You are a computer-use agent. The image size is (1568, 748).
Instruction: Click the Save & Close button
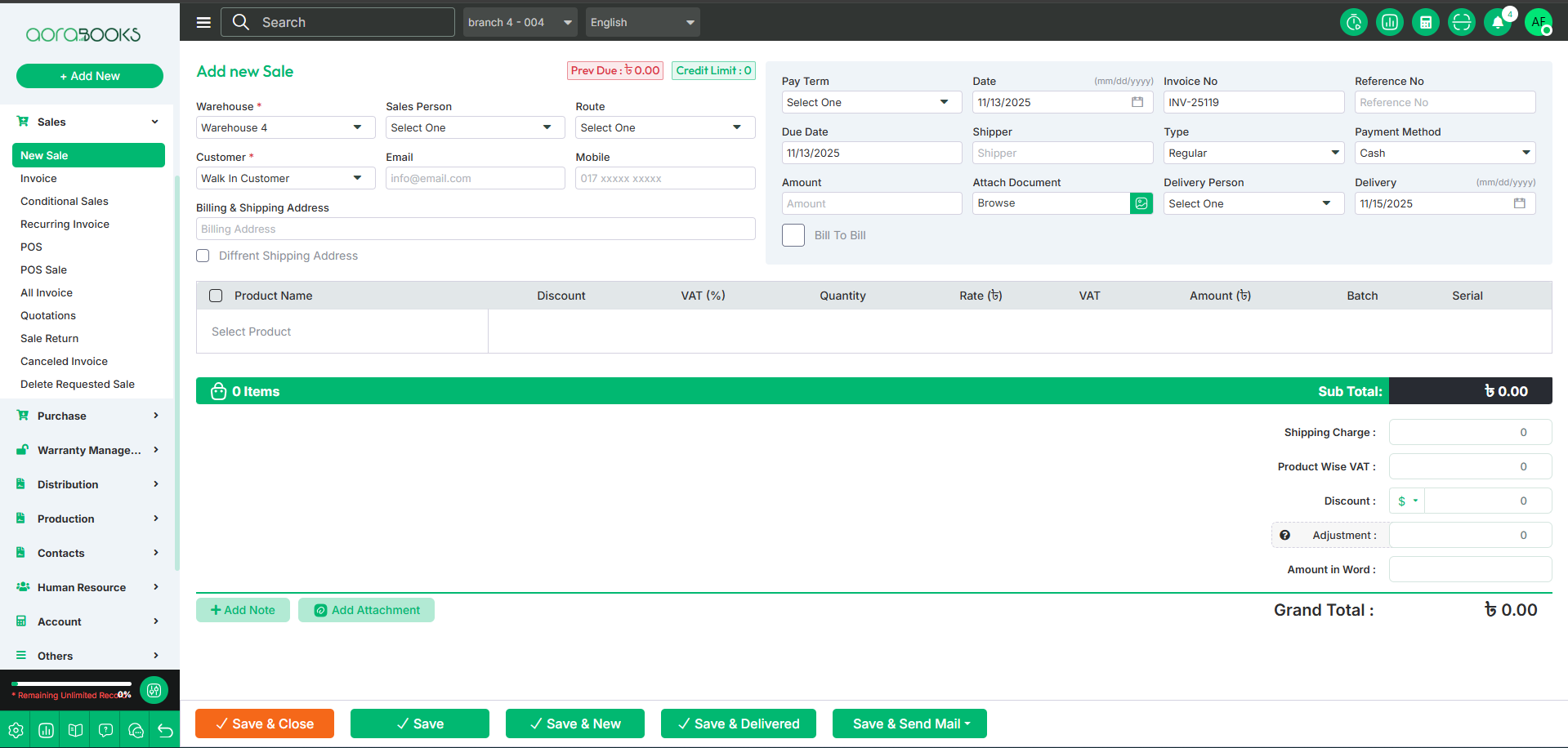[265, 724]
